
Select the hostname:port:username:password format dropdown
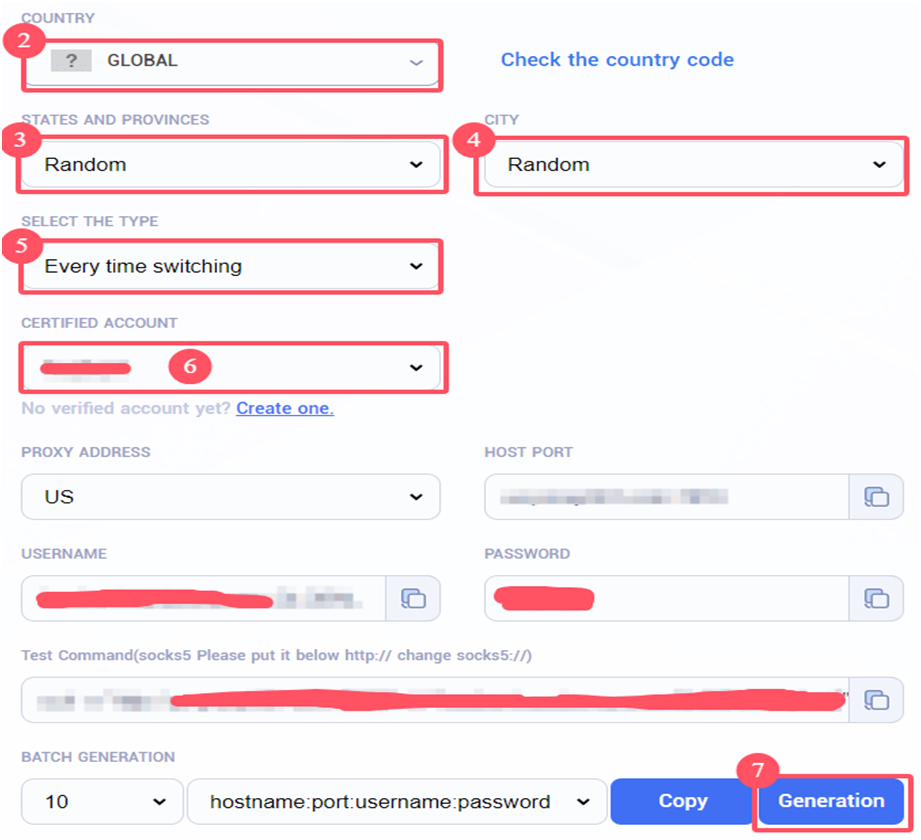[397, 802]
